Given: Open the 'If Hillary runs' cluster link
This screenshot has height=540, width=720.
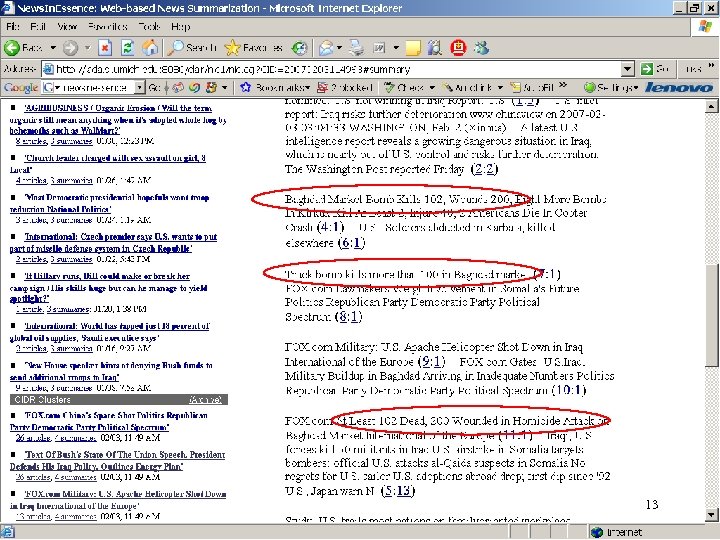Looking at the screenshot, I should click(108, 287).
